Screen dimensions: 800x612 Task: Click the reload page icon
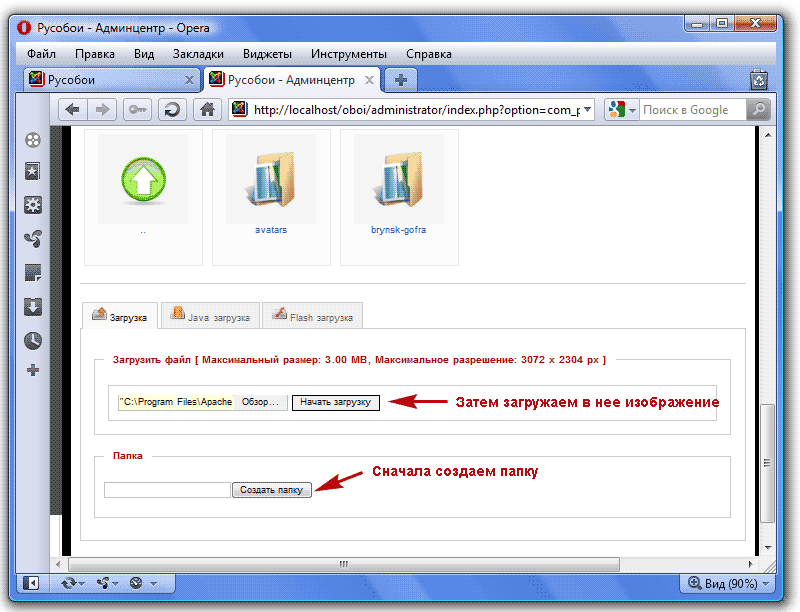click(173, 110)
